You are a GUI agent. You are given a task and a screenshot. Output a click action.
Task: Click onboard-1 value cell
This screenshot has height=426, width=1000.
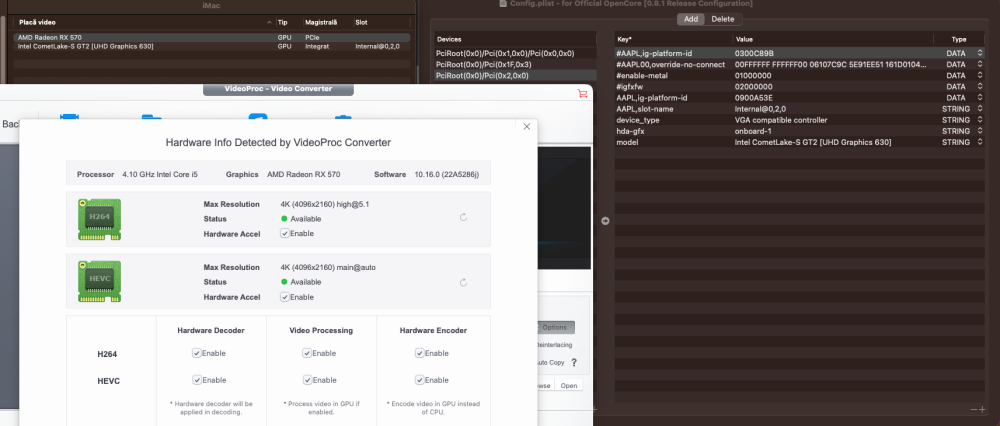point(753,131)
